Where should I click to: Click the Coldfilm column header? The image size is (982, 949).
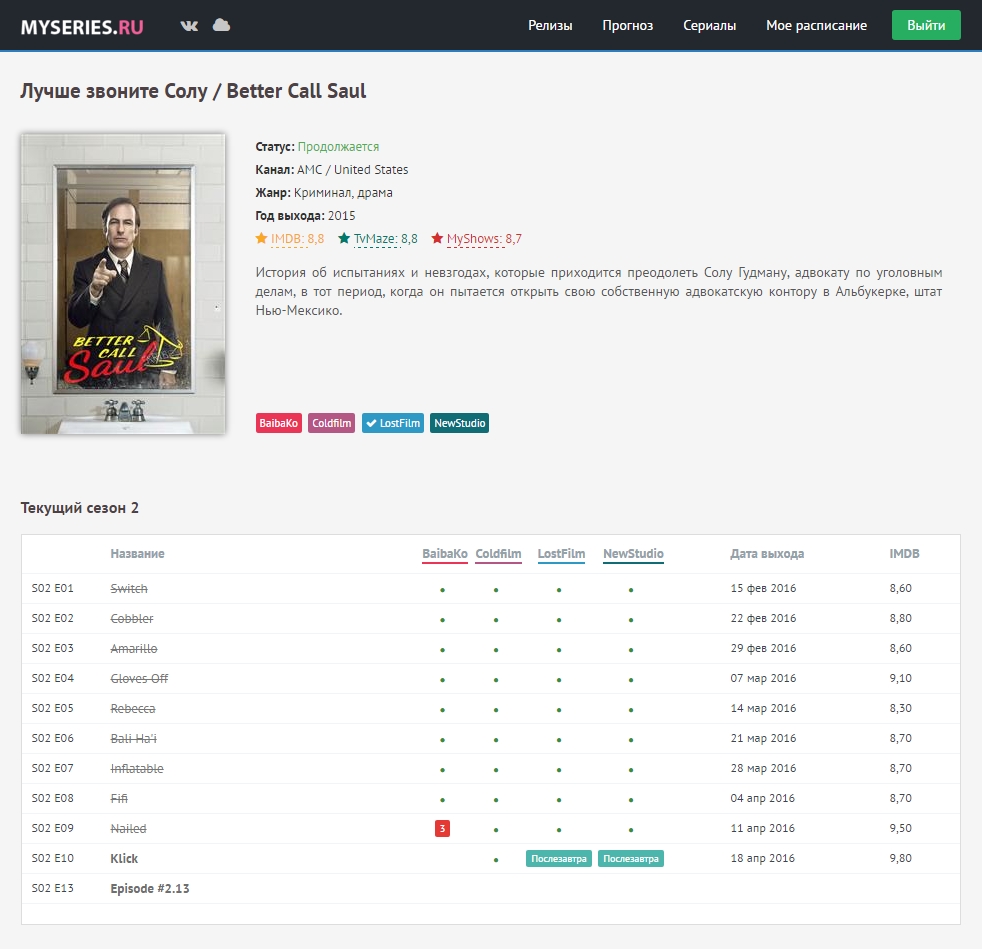(498, 554)
